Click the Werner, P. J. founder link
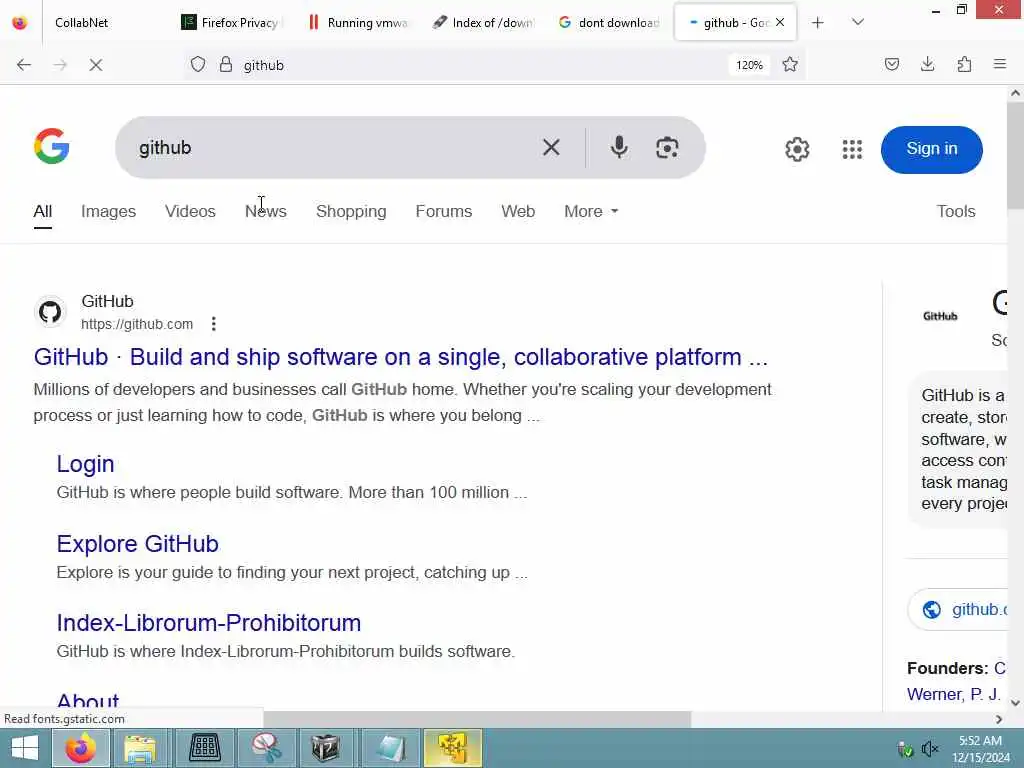This screenshot has width=1024, height=768. tap(953, 694)
